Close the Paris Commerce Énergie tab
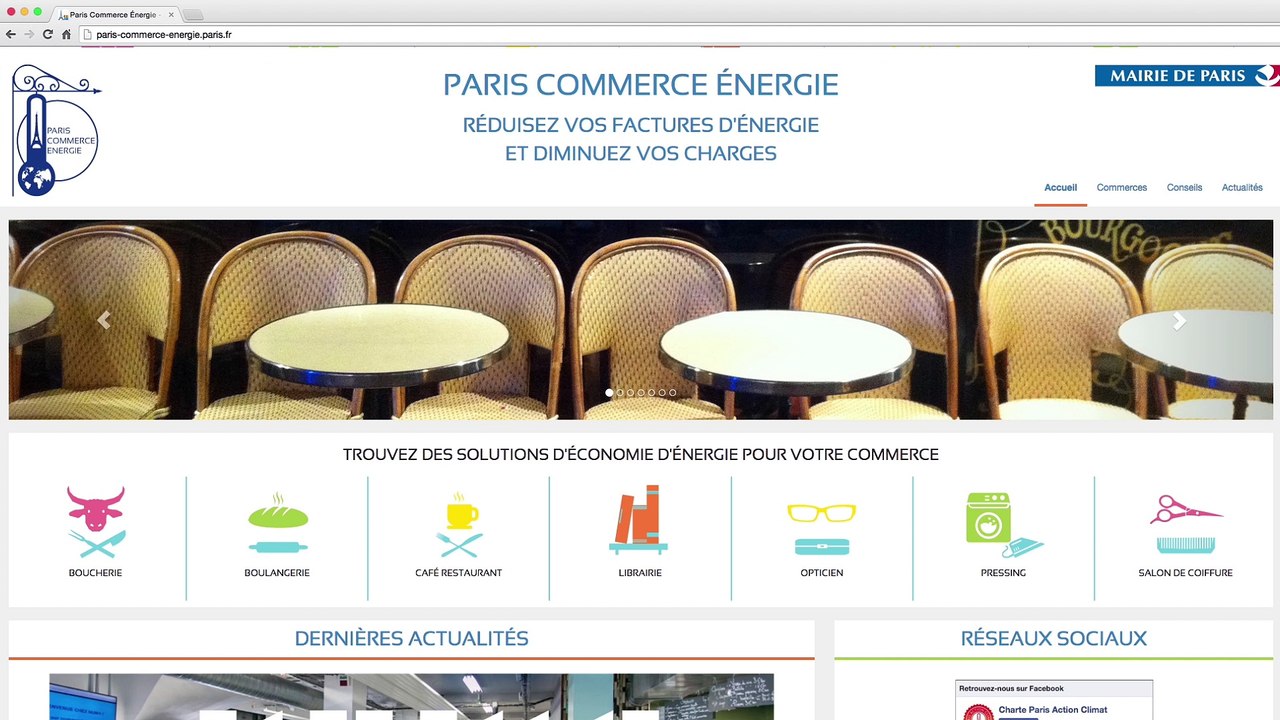Image resolution: width=1280 pixels, height=720 pixels. 171,15
